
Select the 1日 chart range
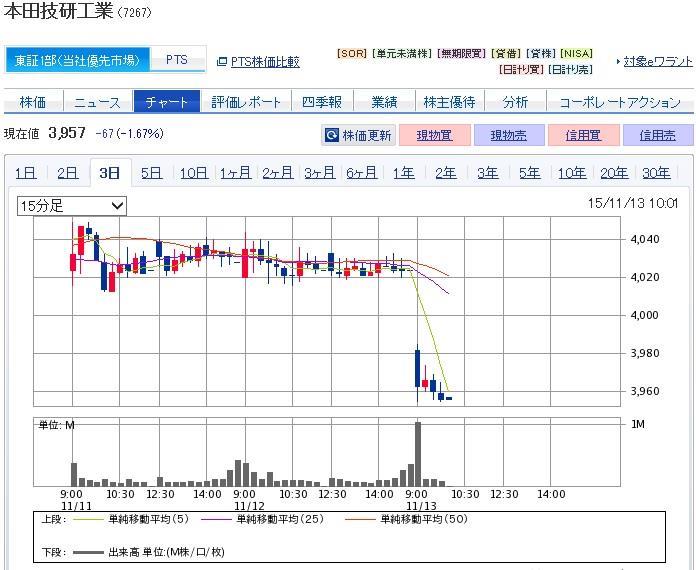(26, 172)
